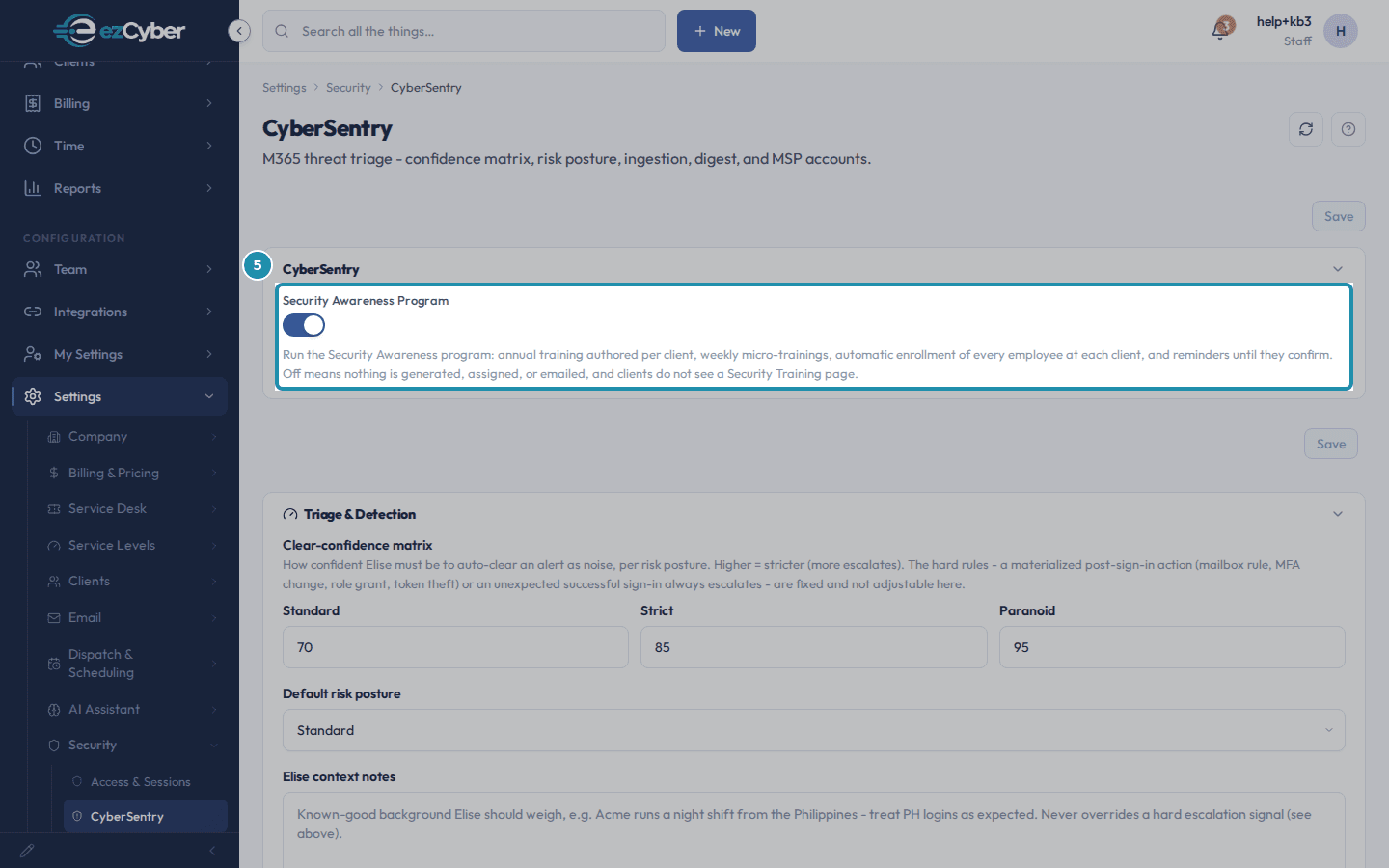Edit the Paranoid confidence value field

coord(1172,647)
